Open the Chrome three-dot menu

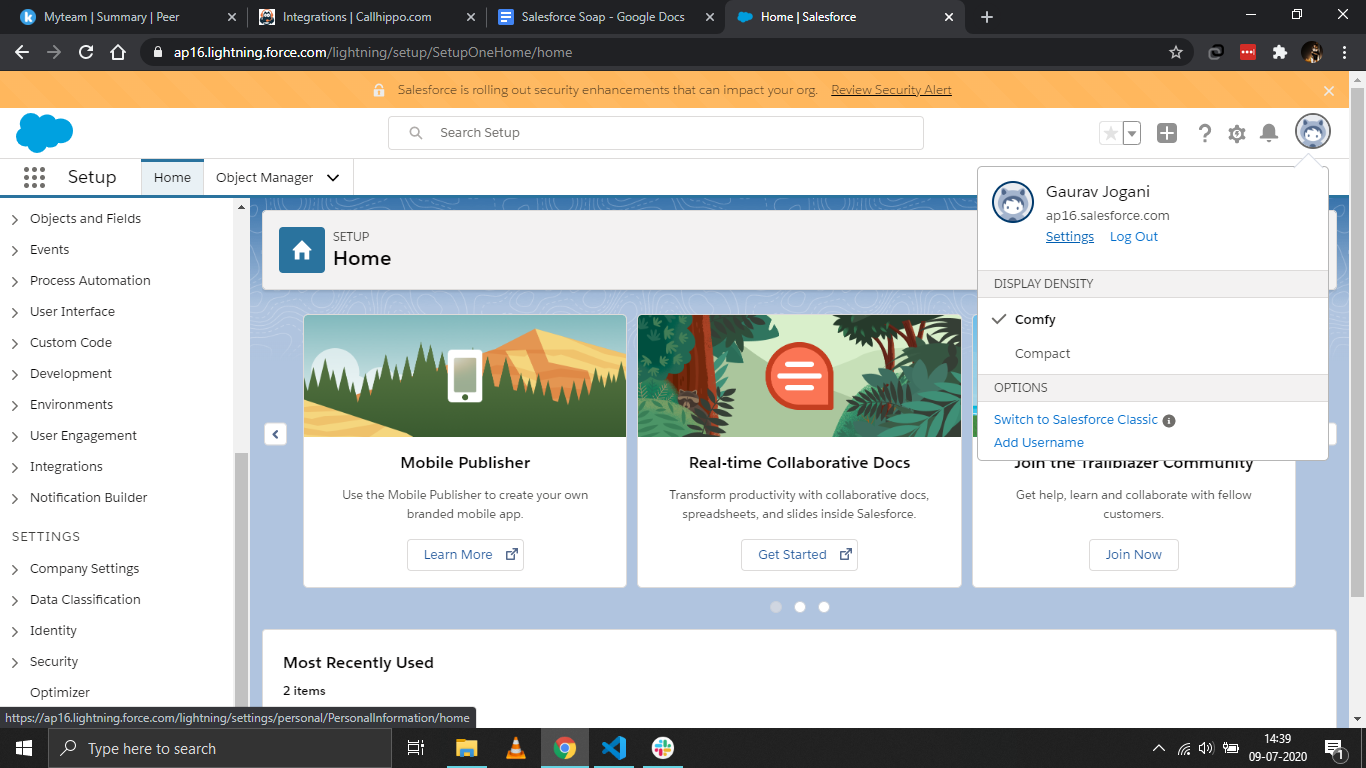tap(1345, 52)
